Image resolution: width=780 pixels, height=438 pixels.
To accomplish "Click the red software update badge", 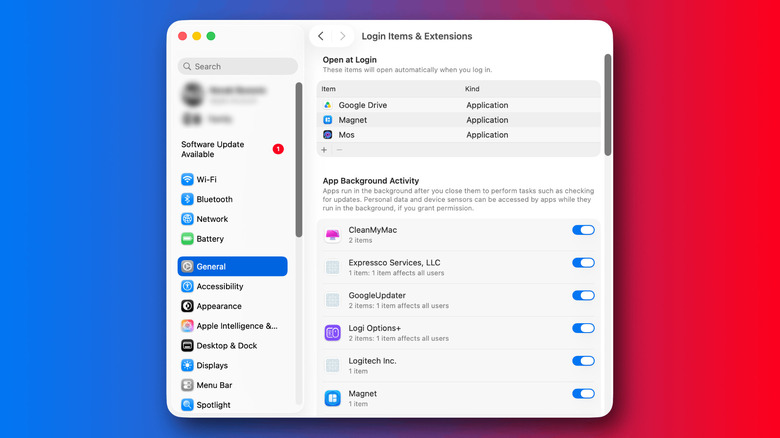I will (x=278, y=149).
